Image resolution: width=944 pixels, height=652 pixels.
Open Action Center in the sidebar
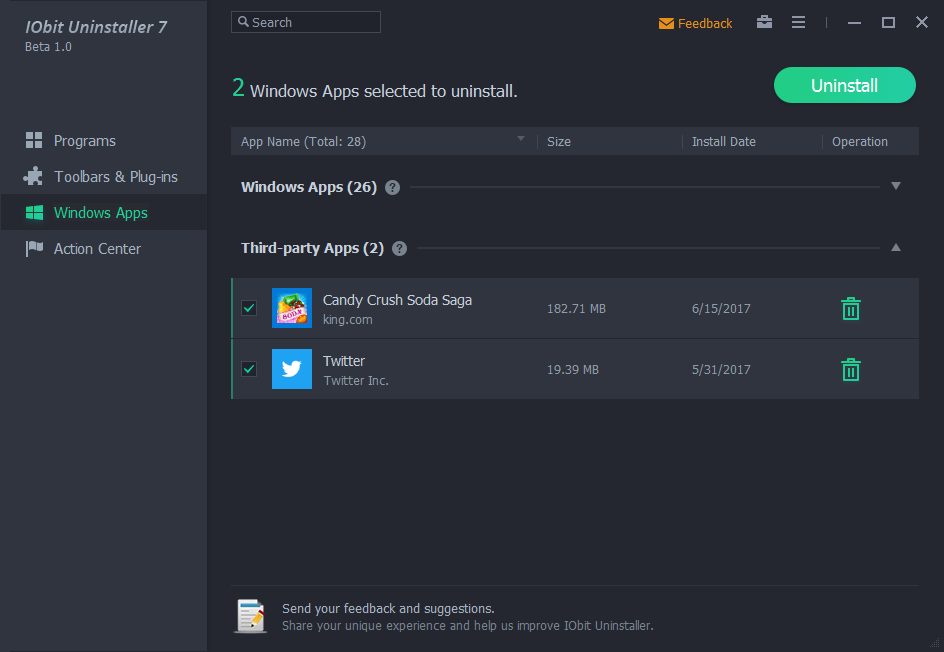pyautogui.click(x=97, y=249)
